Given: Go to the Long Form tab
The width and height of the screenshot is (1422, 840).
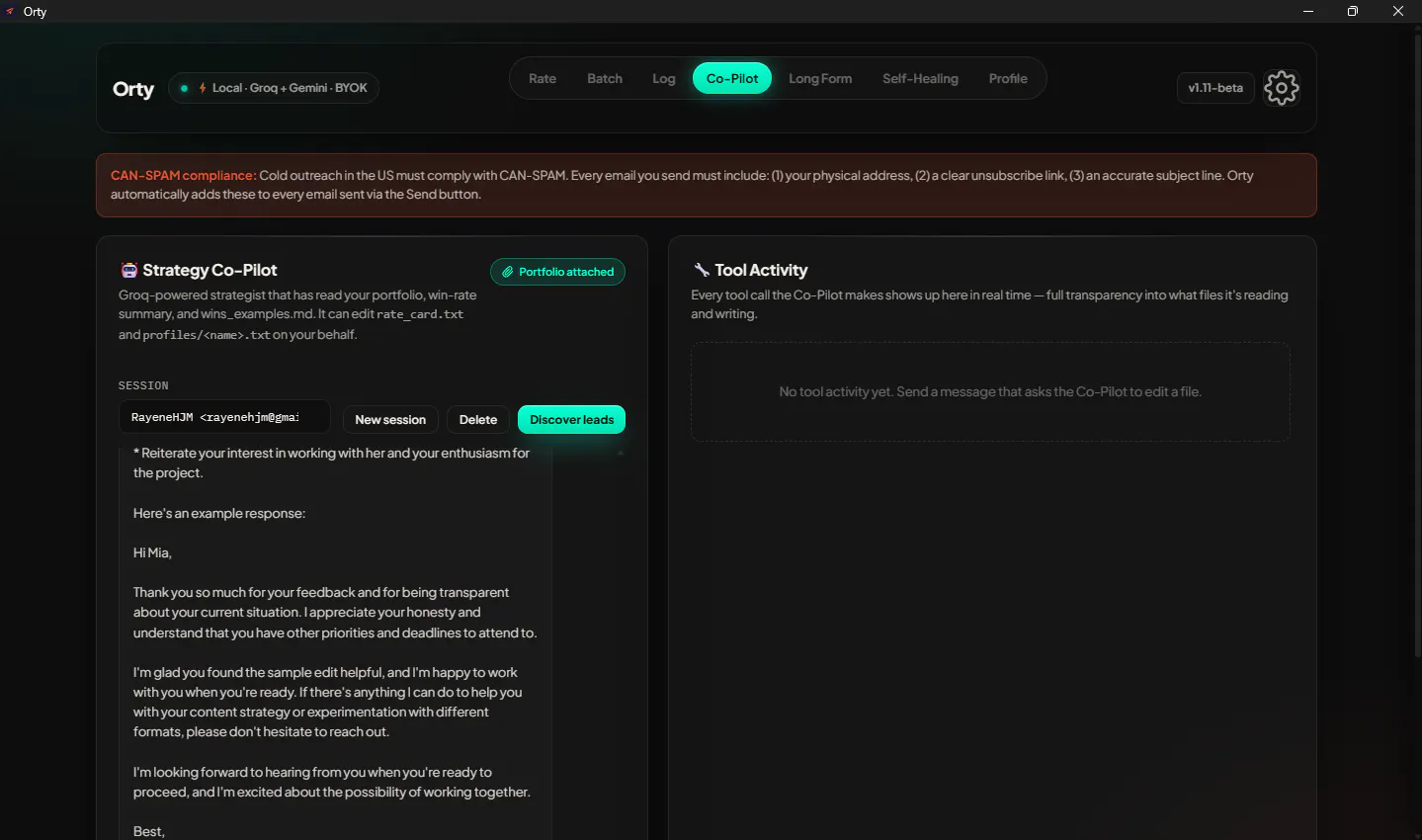Looking at the screenshot, I should pos(820,79).
